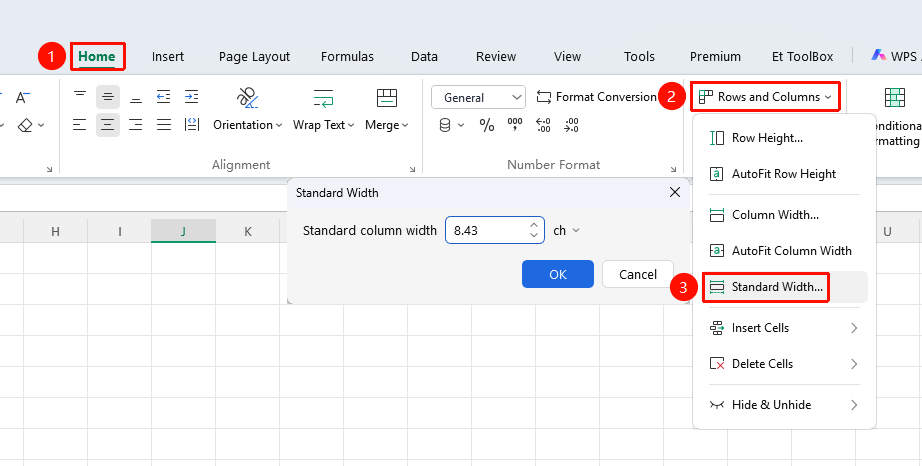Open the ch unit dropdown
922x466 pixels.
(x=566, y=230)
